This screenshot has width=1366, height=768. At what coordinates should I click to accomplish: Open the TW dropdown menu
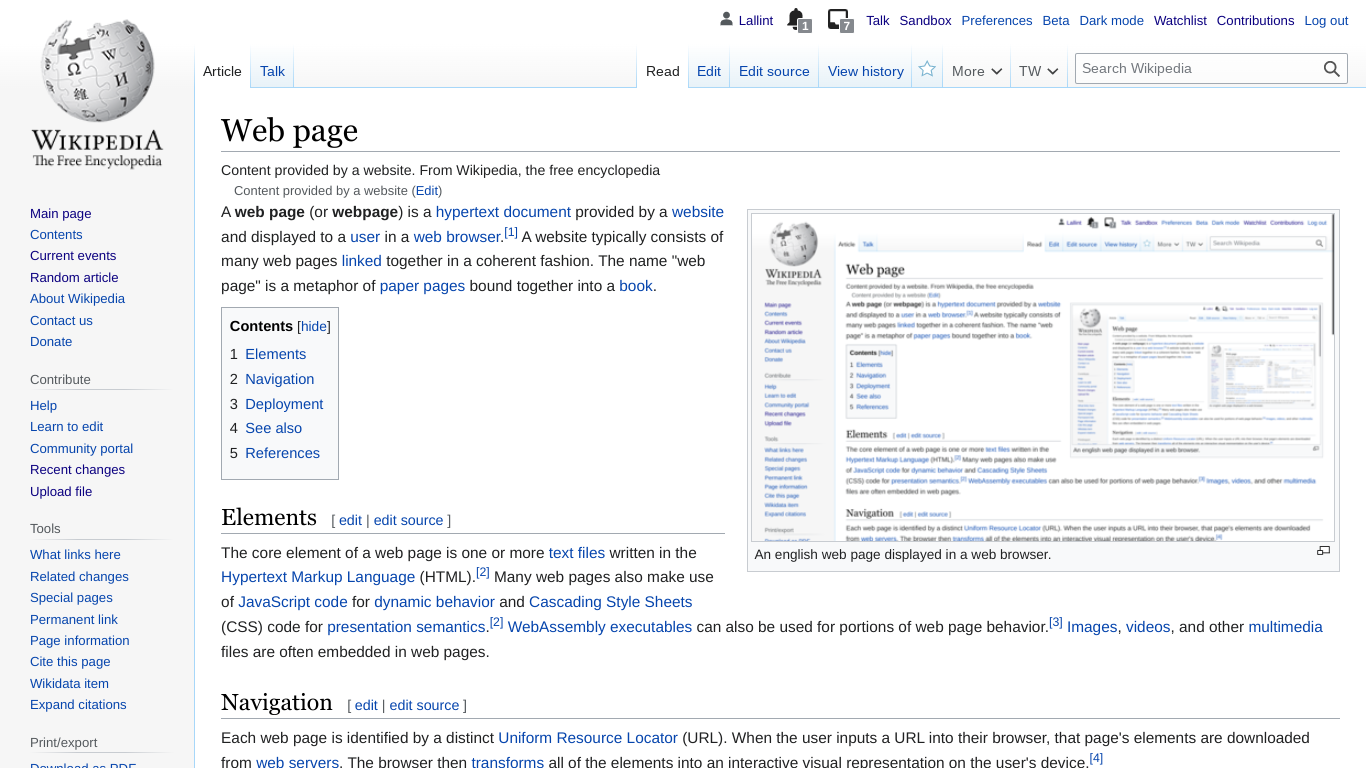pyautogui.click(x=1038, y=71)
